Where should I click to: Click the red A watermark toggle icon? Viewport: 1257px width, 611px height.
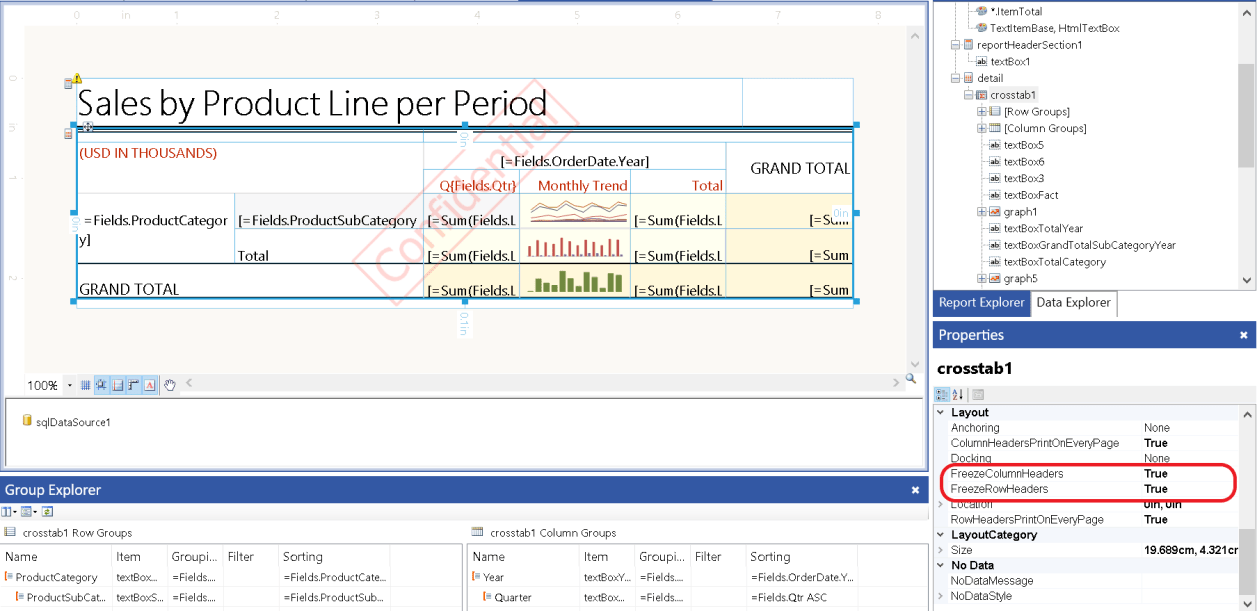[x=147, y=384]
